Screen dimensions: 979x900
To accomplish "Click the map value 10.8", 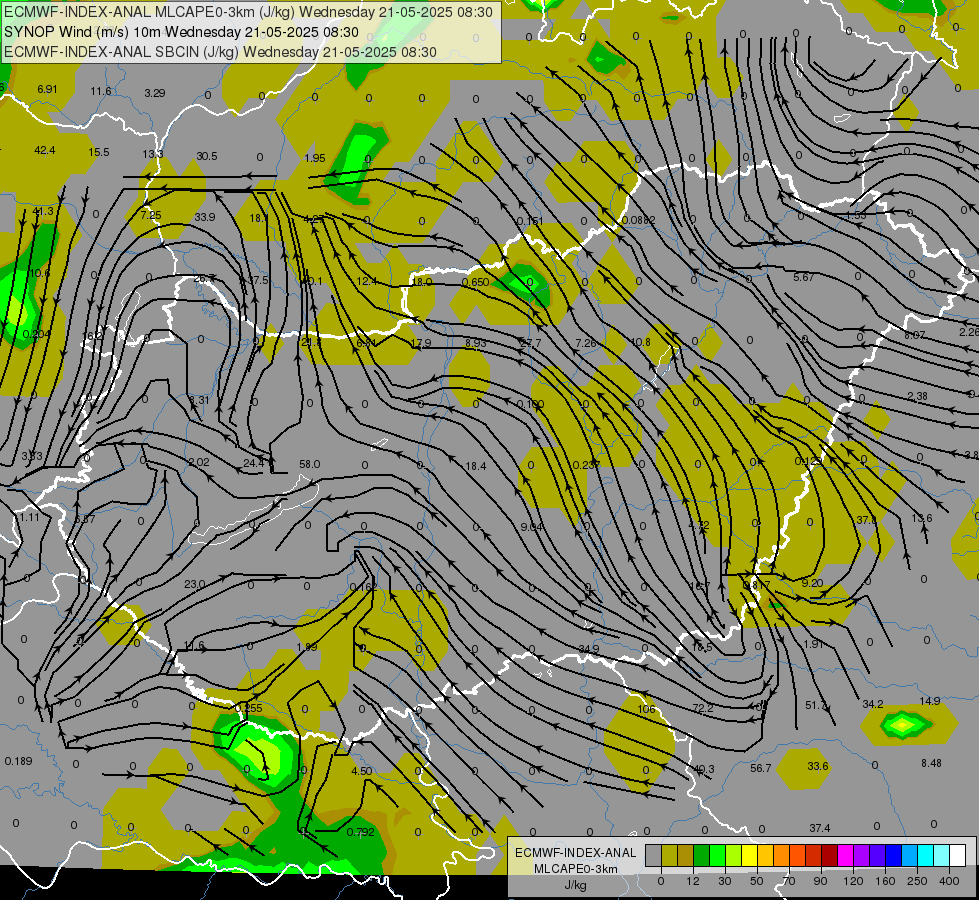I will 641,342.
